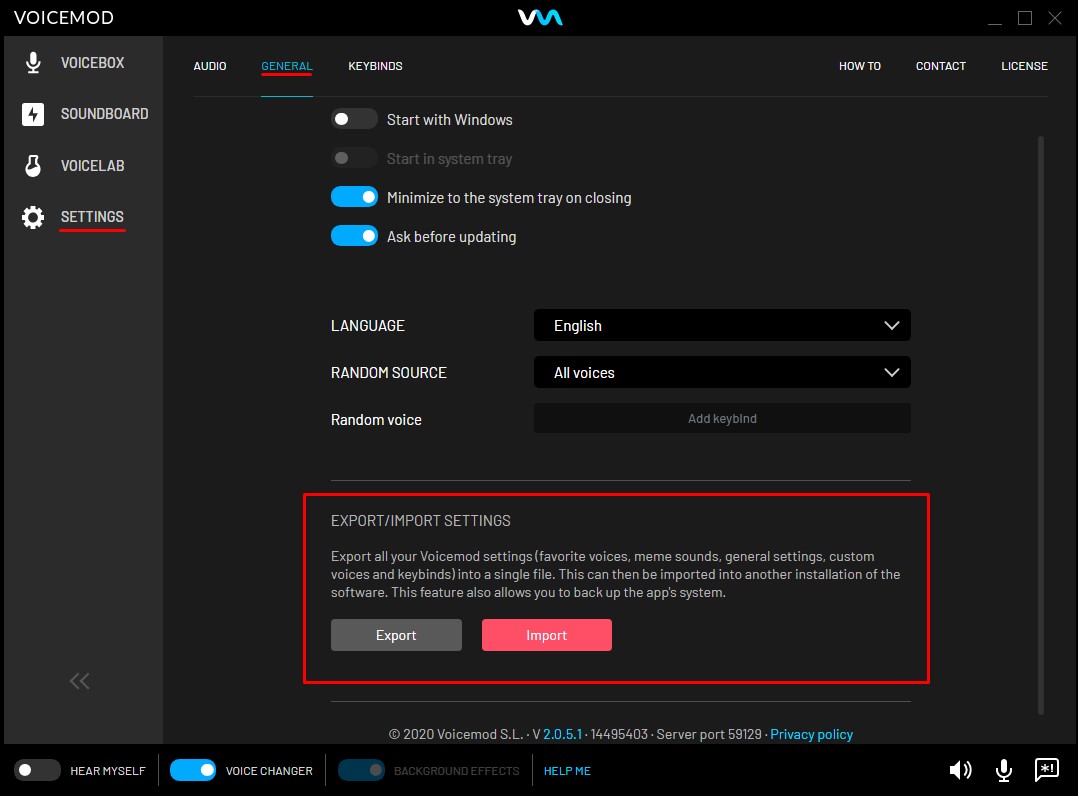Screen dimensions: 1078x796
Task: Click the Voice Changer label
Action: (269, 771)
